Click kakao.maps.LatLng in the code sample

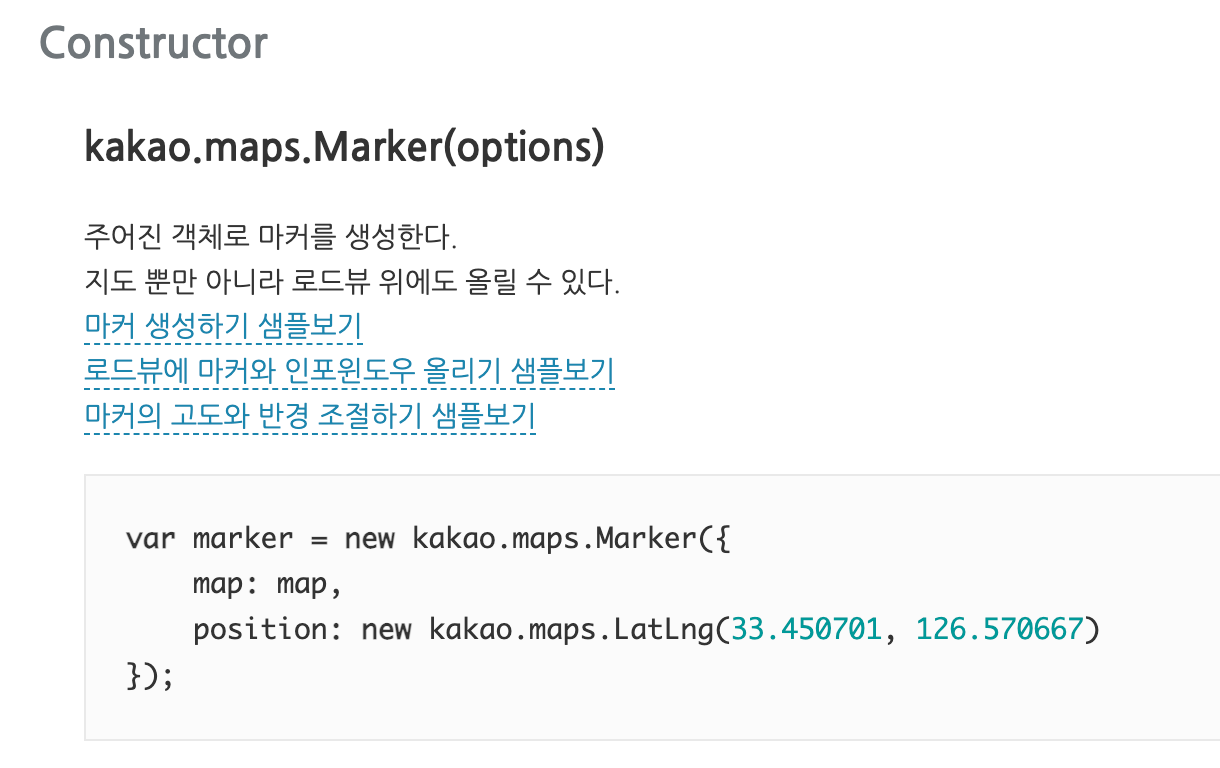[571, 630]
